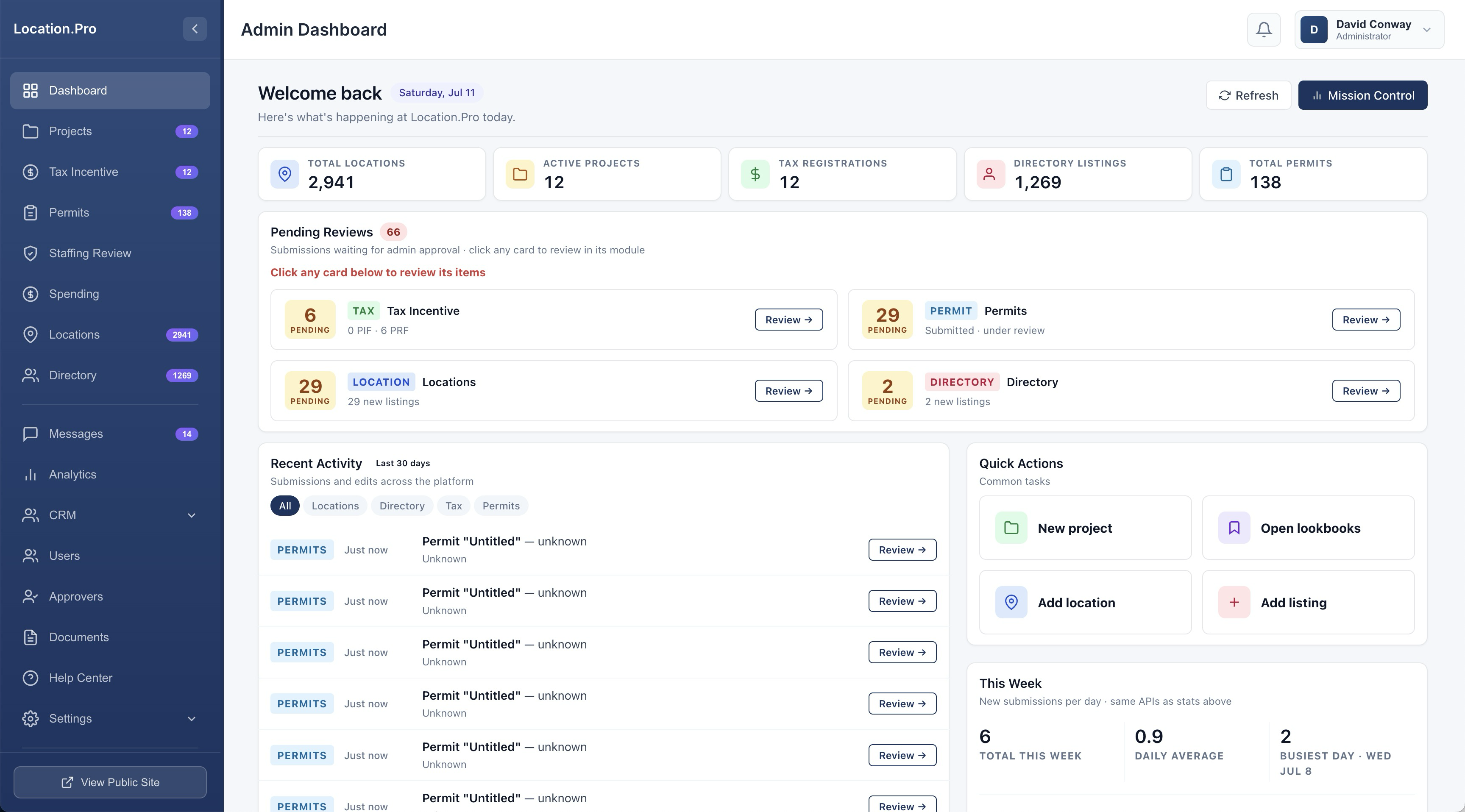Start a New project quick action
Screen dimensions: 1465x812
pos(1085,528)
